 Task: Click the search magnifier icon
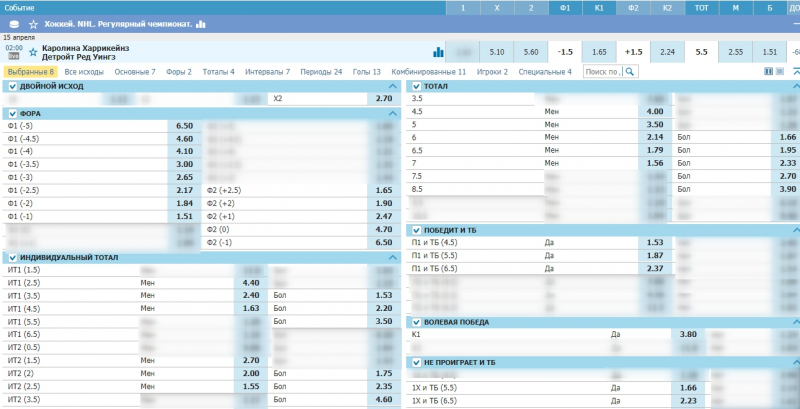[x=630, y=72]
